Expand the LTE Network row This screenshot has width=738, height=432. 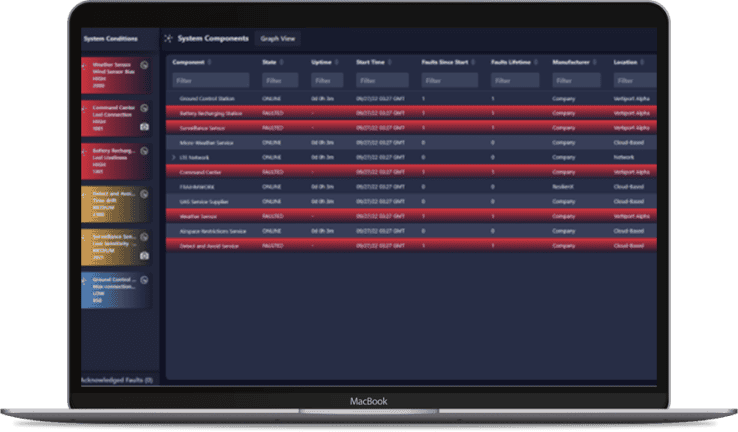point(174,157)
